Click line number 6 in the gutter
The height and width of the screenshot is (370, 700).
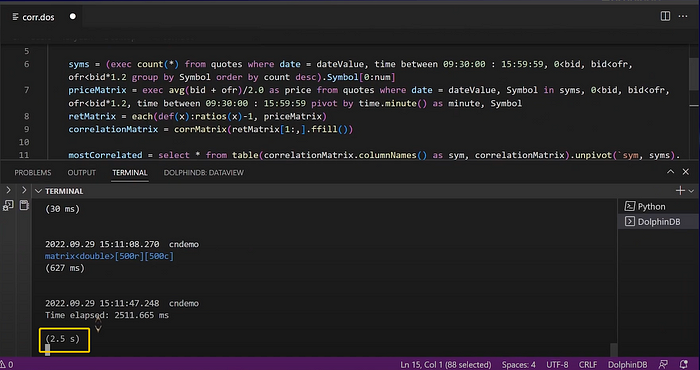(x=27, y=64)
